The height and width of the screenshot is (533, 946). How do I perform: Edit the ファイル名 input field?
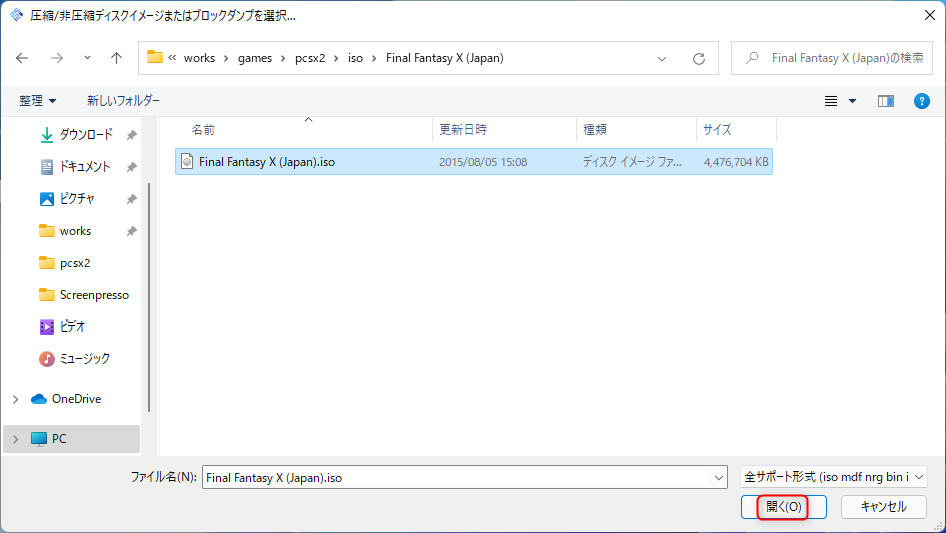click(457, 477)
